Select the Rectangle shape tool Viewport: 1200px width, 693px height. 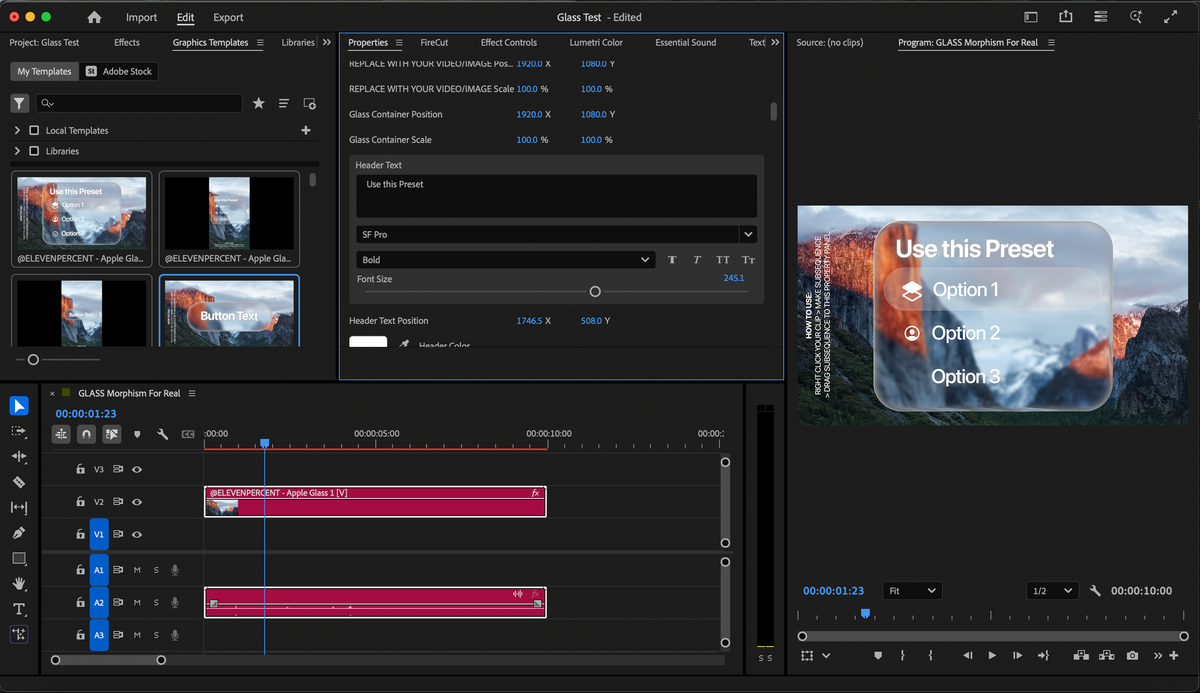tap(19, 558)
